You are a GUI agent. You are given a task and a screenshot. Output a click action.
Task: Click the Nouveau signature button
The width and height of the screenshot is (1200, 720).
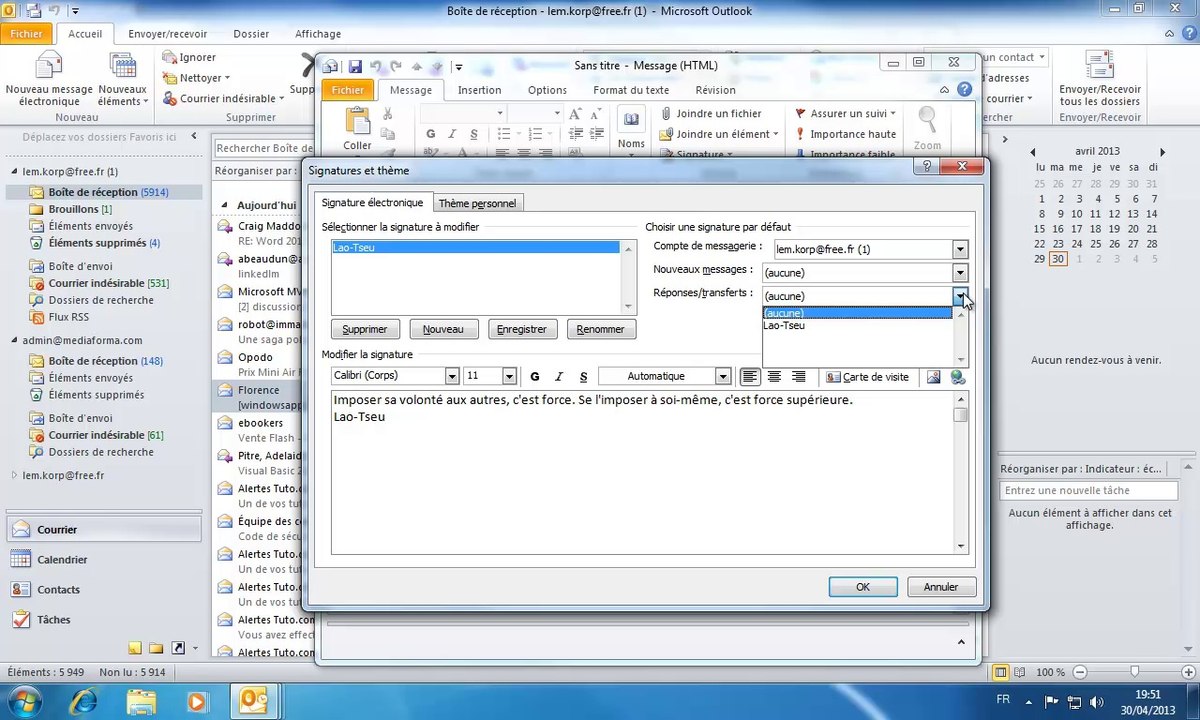443,329
